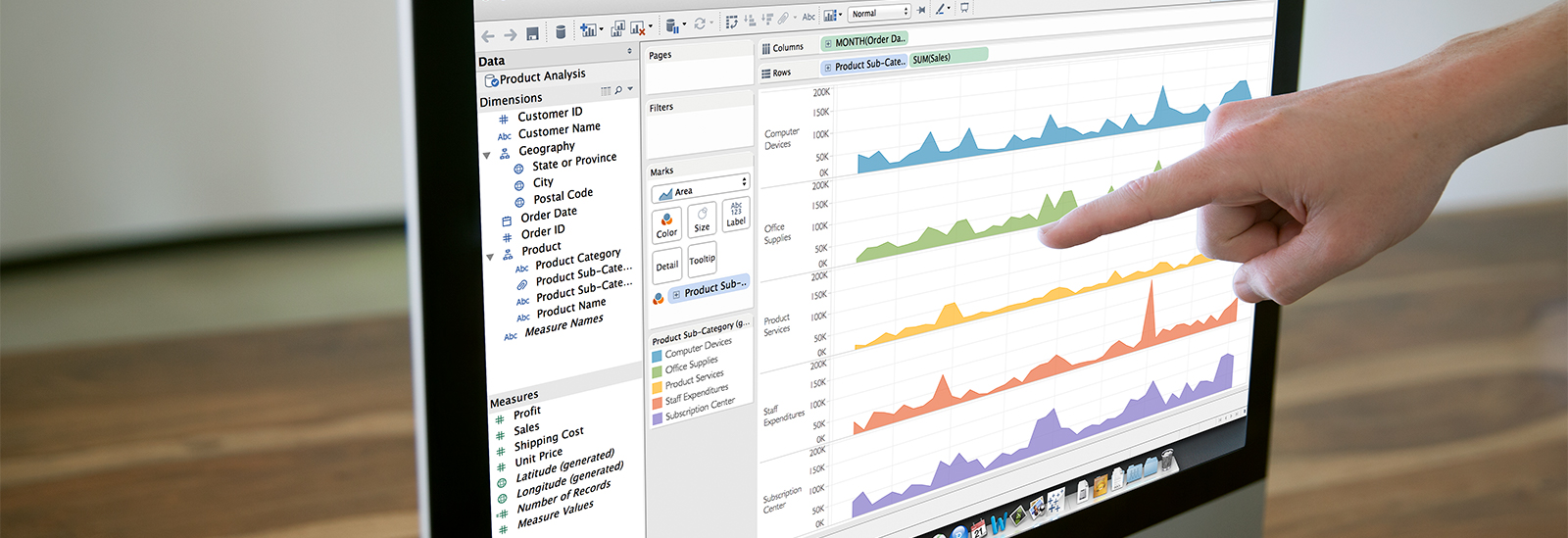Click the Color card in Marks
The width and height of the screenshot is (1568, 538).
click(666, 225)
